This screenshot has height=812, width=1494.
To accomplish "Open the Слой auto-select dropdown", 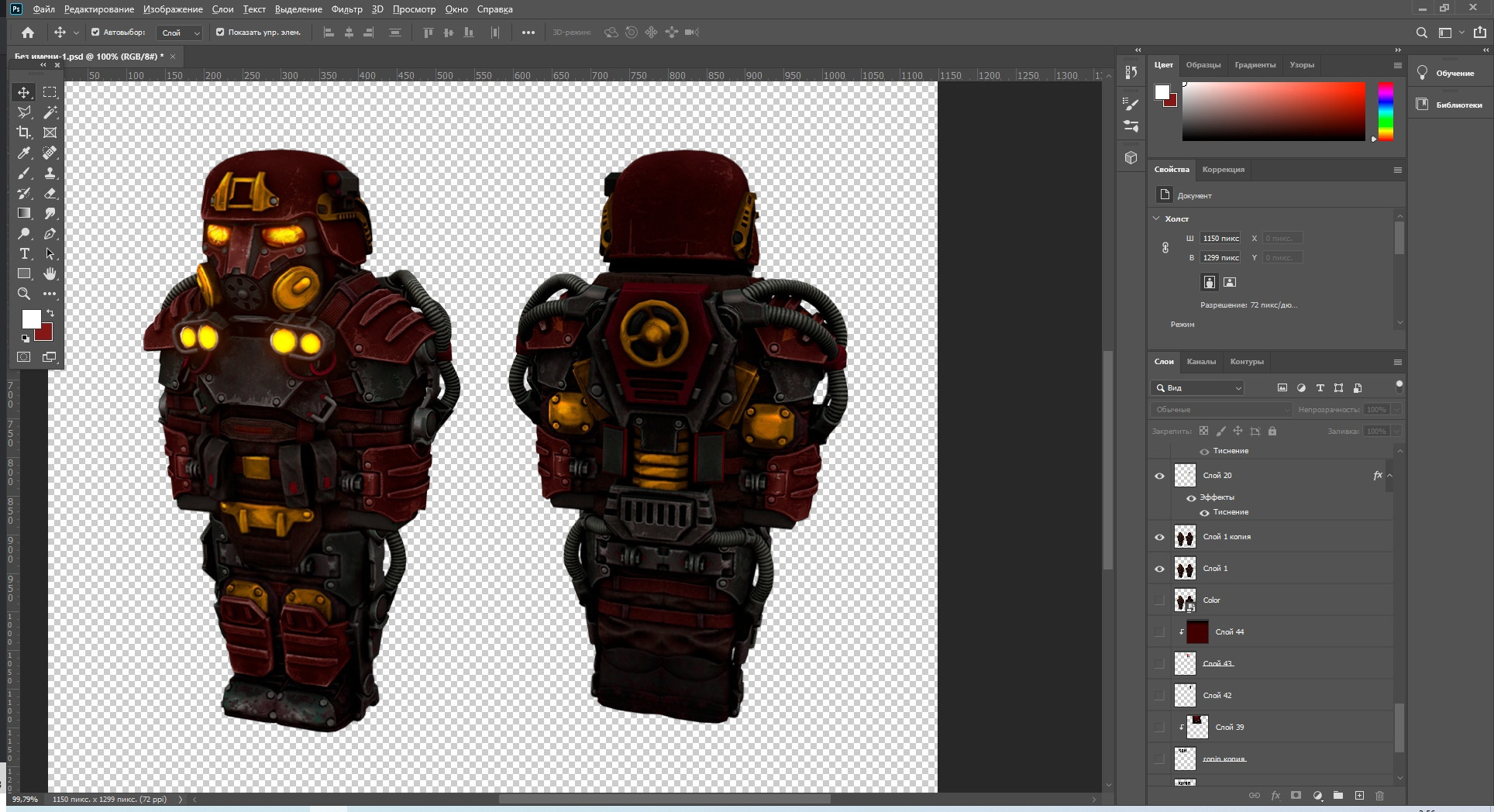I will click(x=180, y=33).
